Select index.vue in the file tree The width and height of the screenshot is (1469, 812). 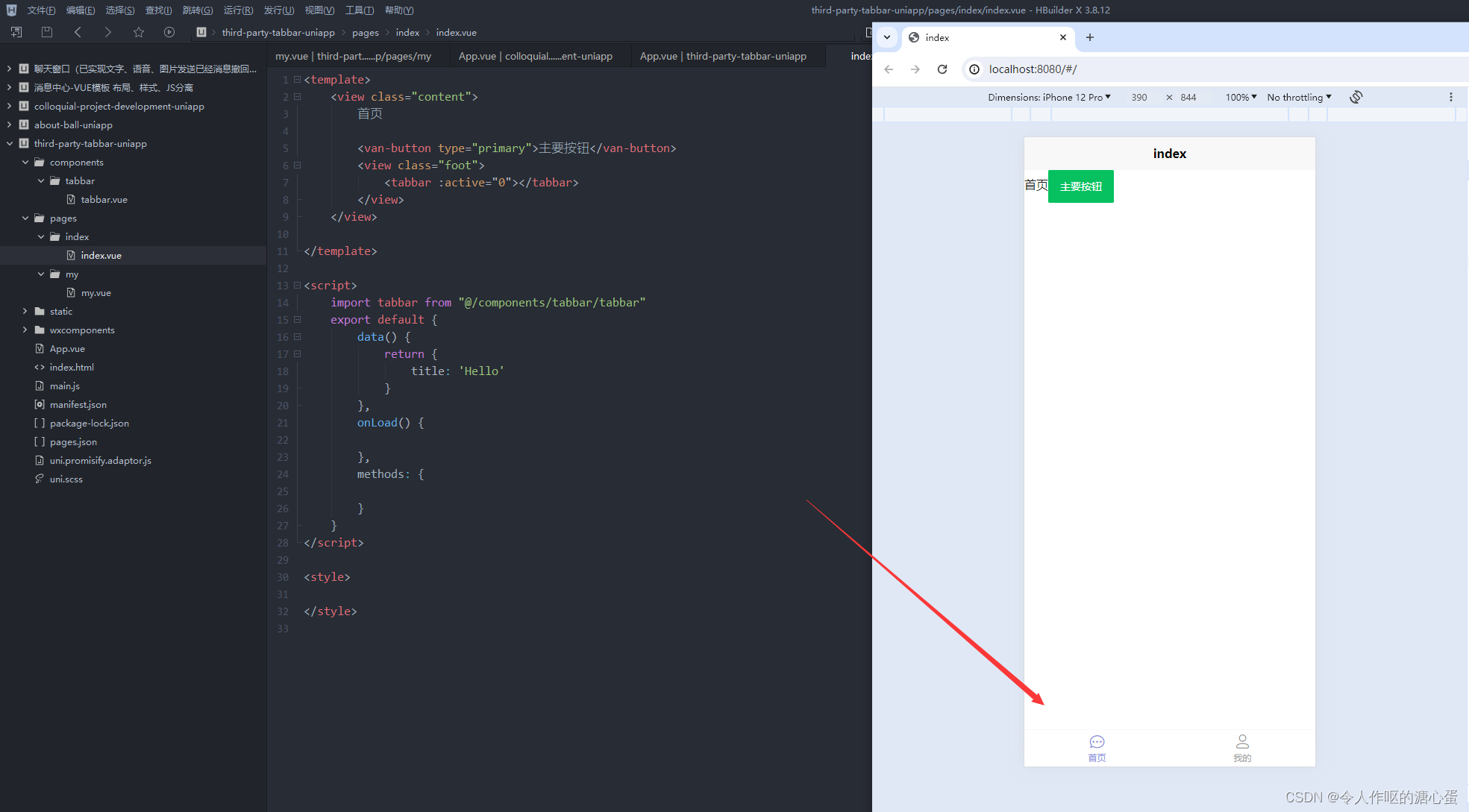point(101,255)
